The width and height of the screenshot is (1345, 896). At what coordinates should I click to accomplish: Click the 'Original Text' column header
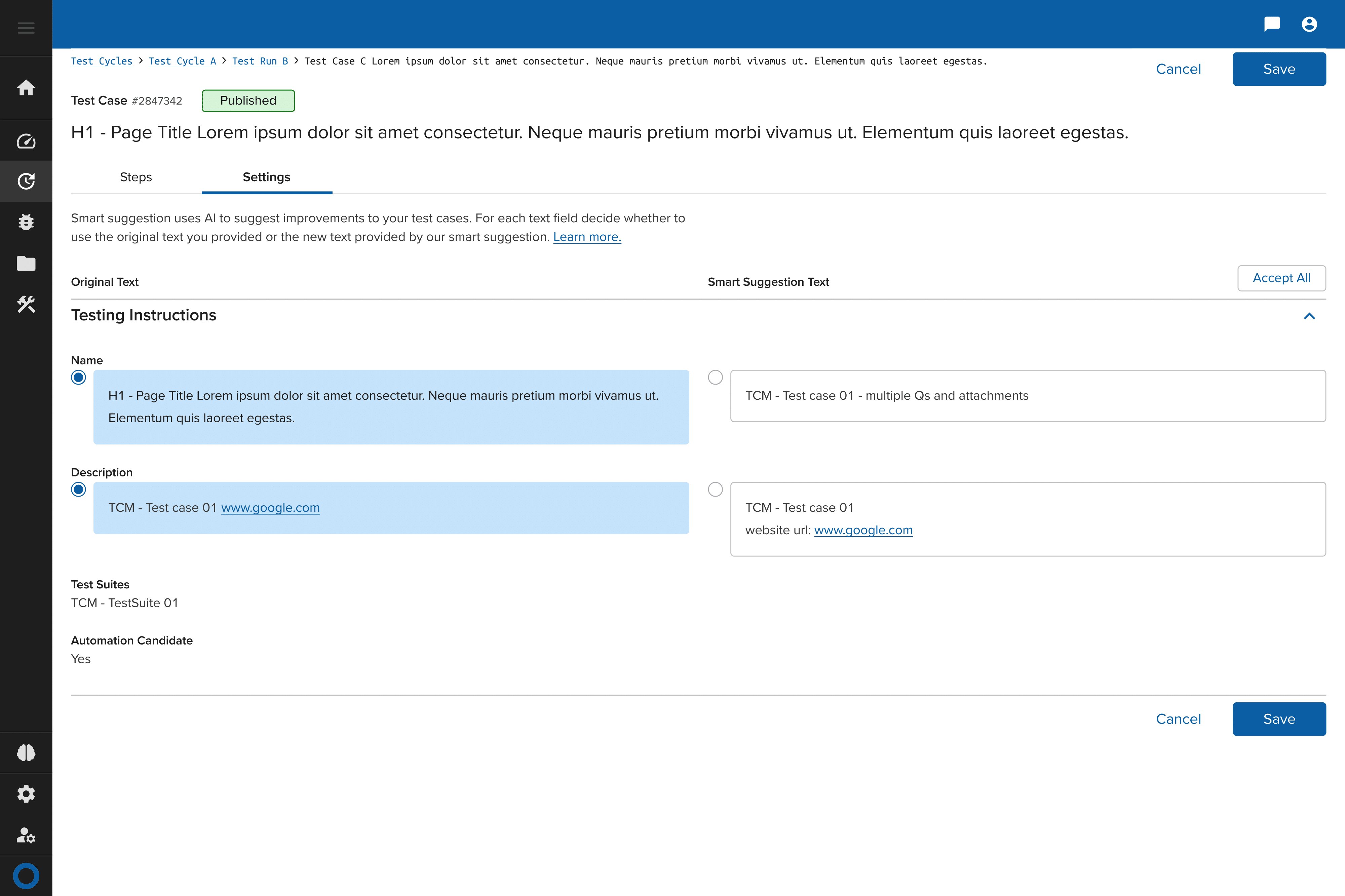(105, 282)
